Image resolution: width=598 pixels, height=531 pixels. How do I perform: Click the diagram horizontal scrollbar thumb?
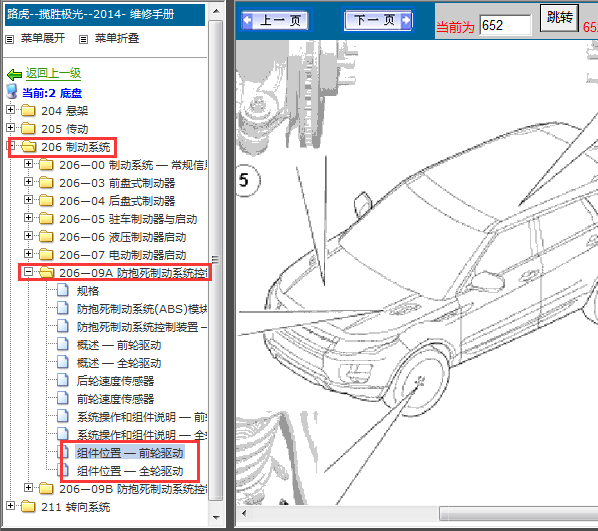pos(519,513)
